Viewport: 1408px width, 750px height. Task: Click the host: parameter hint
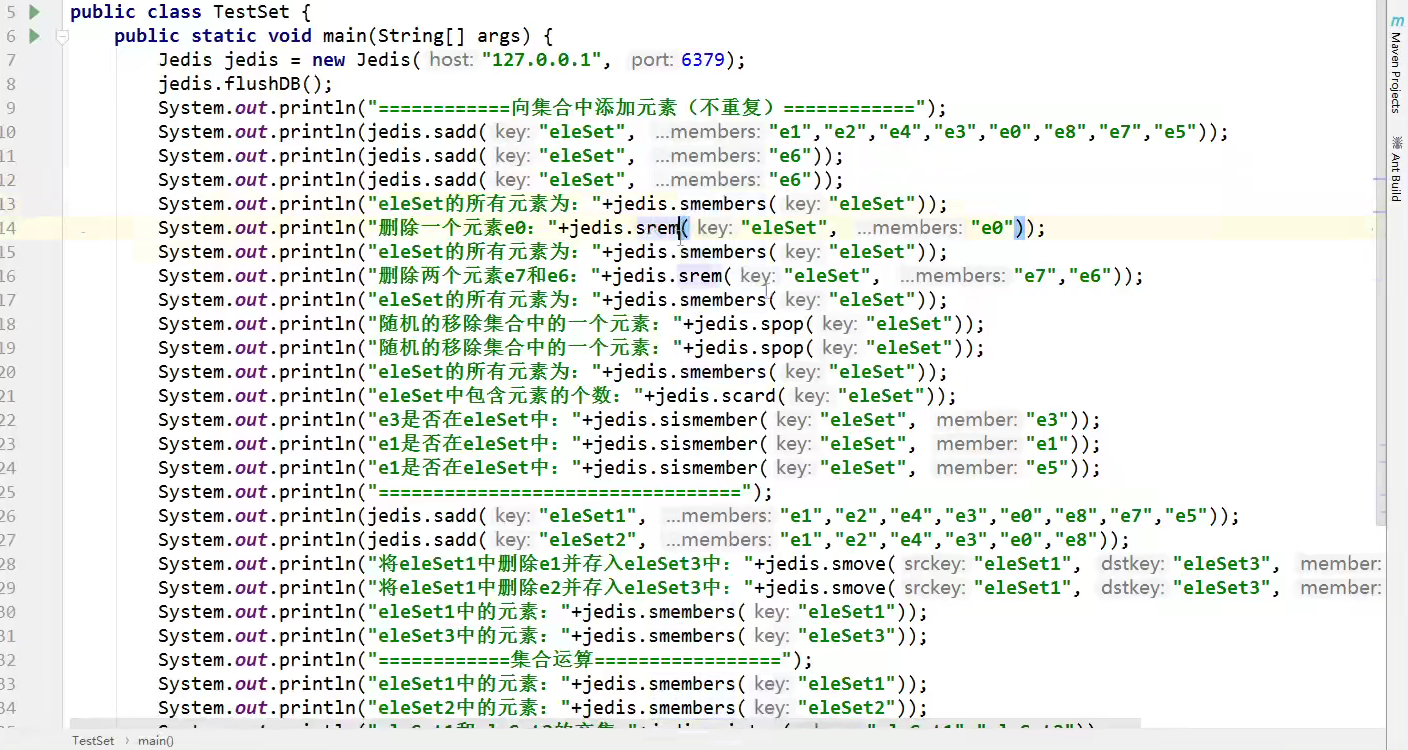pos(452,60)
